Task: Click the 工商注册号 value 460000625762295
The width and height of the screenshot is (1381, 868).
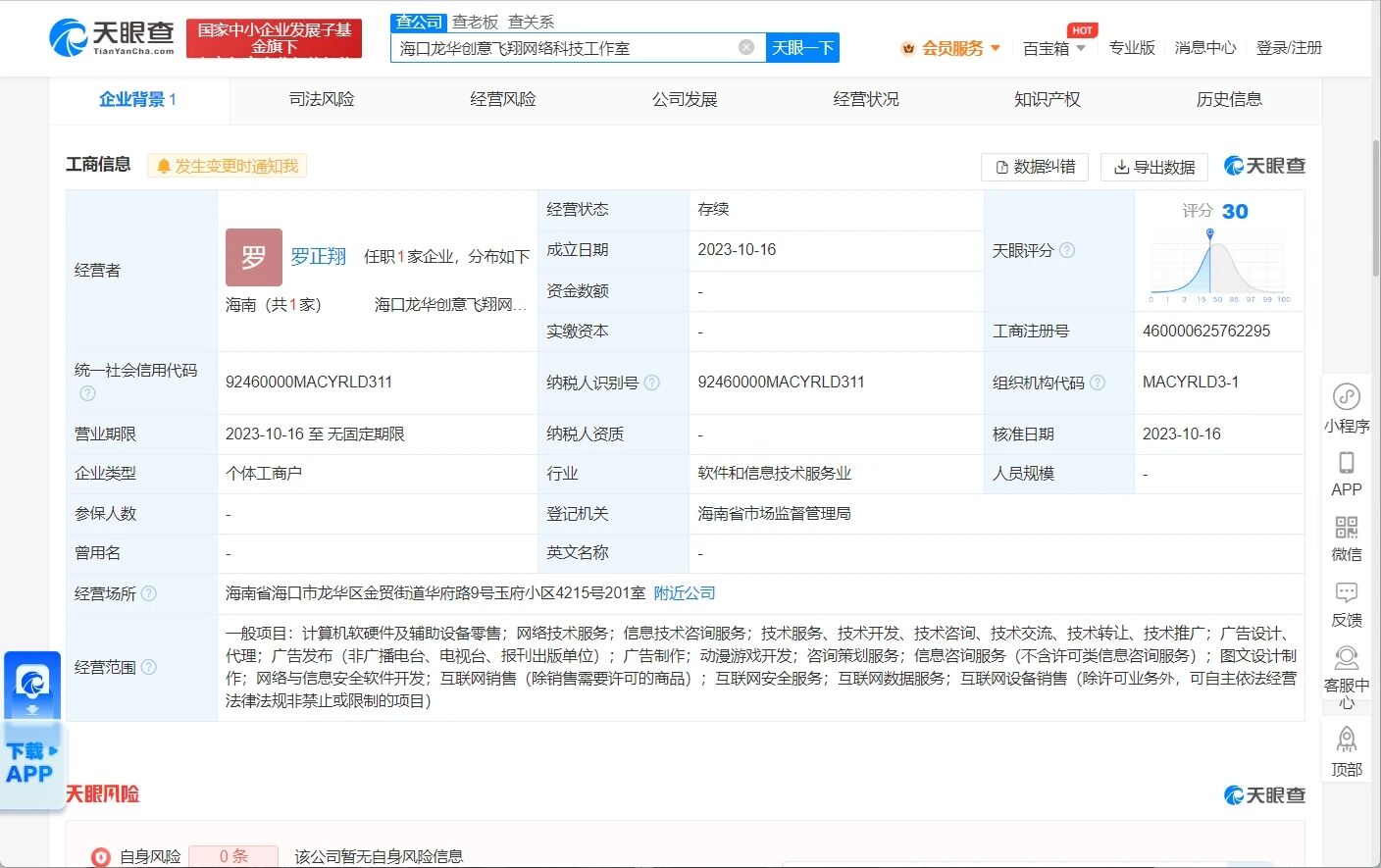Action: point(1206,332)
